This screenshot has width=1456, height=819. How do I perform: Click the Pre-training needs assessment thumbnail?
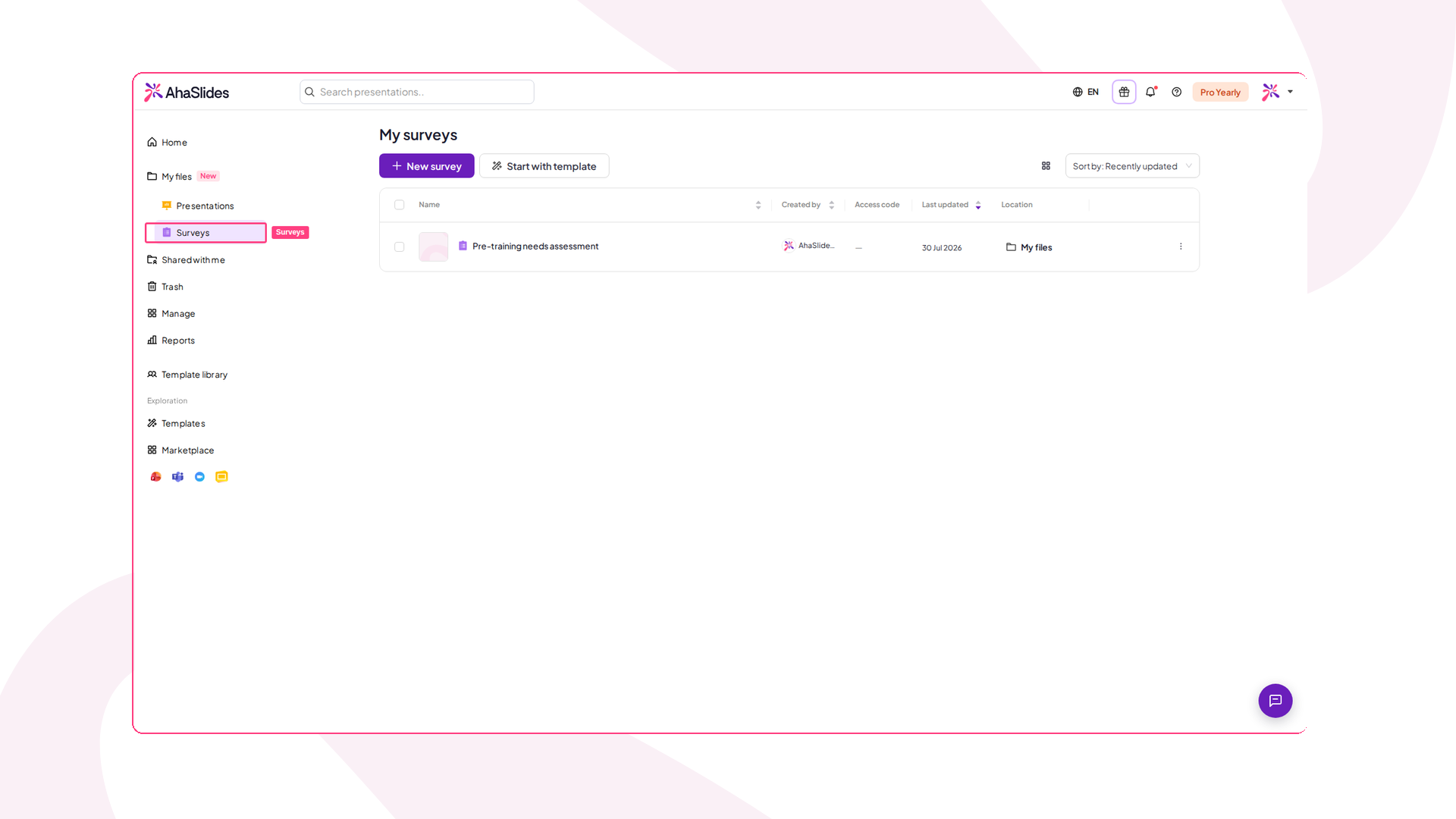433,246
